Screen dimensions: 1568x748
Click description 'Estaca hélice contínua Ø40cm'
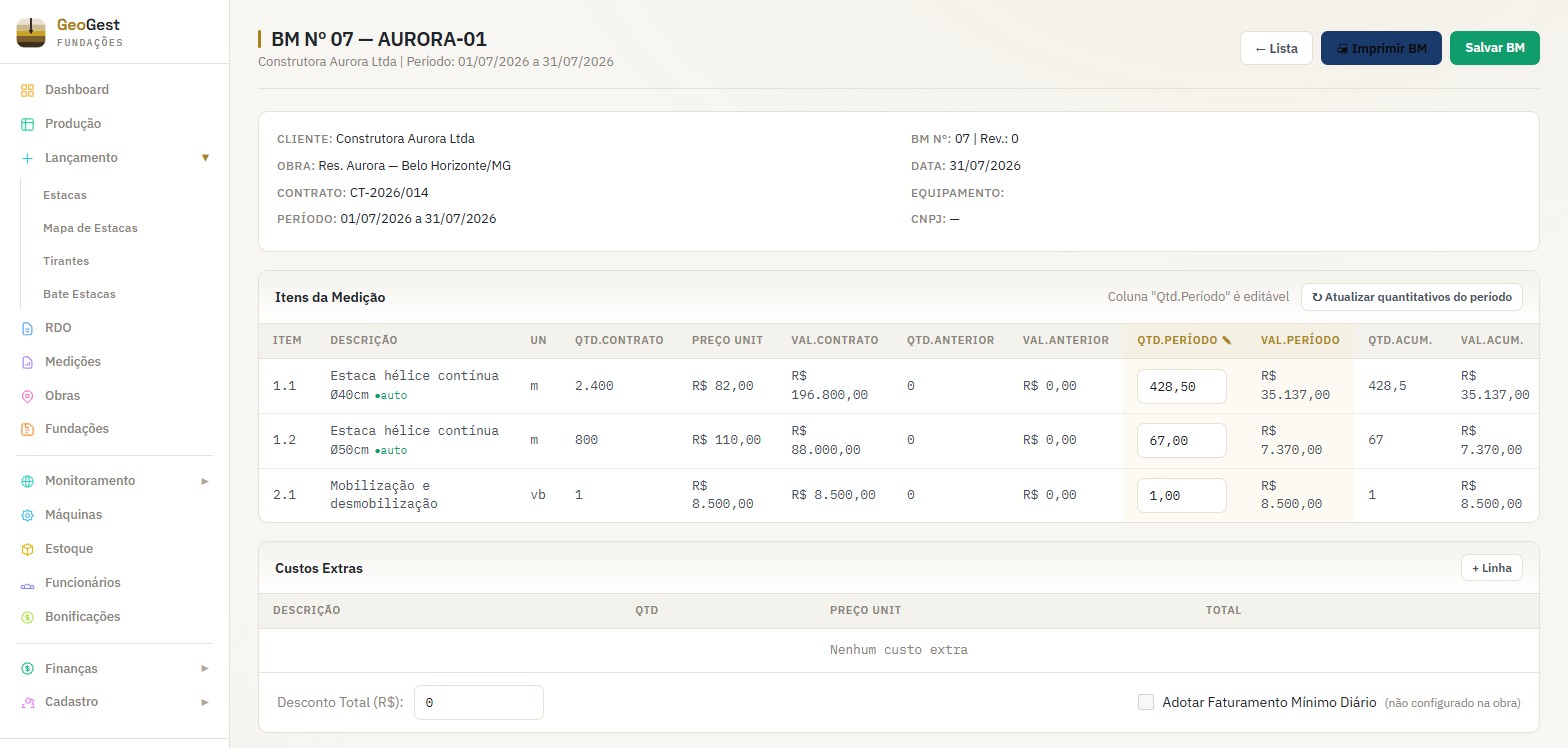click(x=414, y=385)
